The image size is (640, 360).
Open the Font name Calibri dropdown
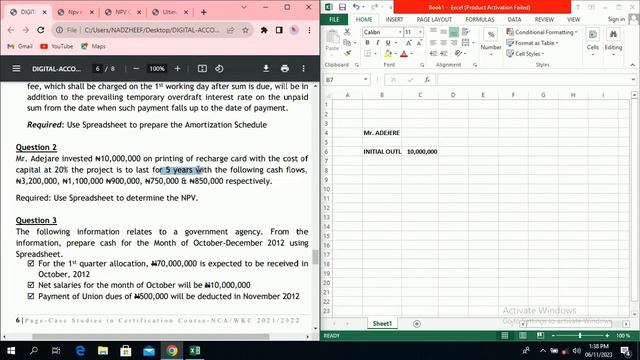coord(400,32)
